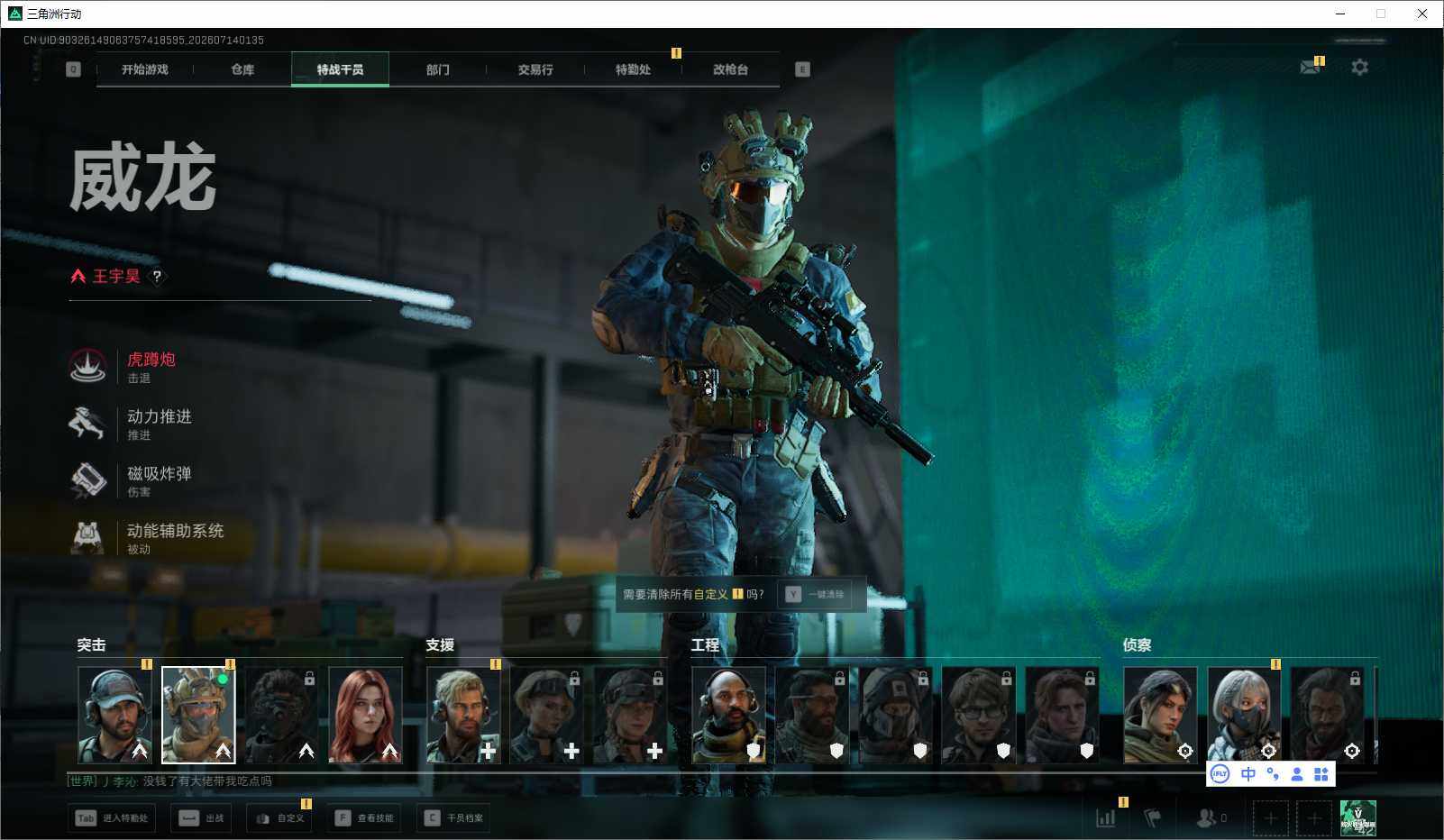Click the user account icon in IME bar
1444x840 pixels.
[1297, 774]
